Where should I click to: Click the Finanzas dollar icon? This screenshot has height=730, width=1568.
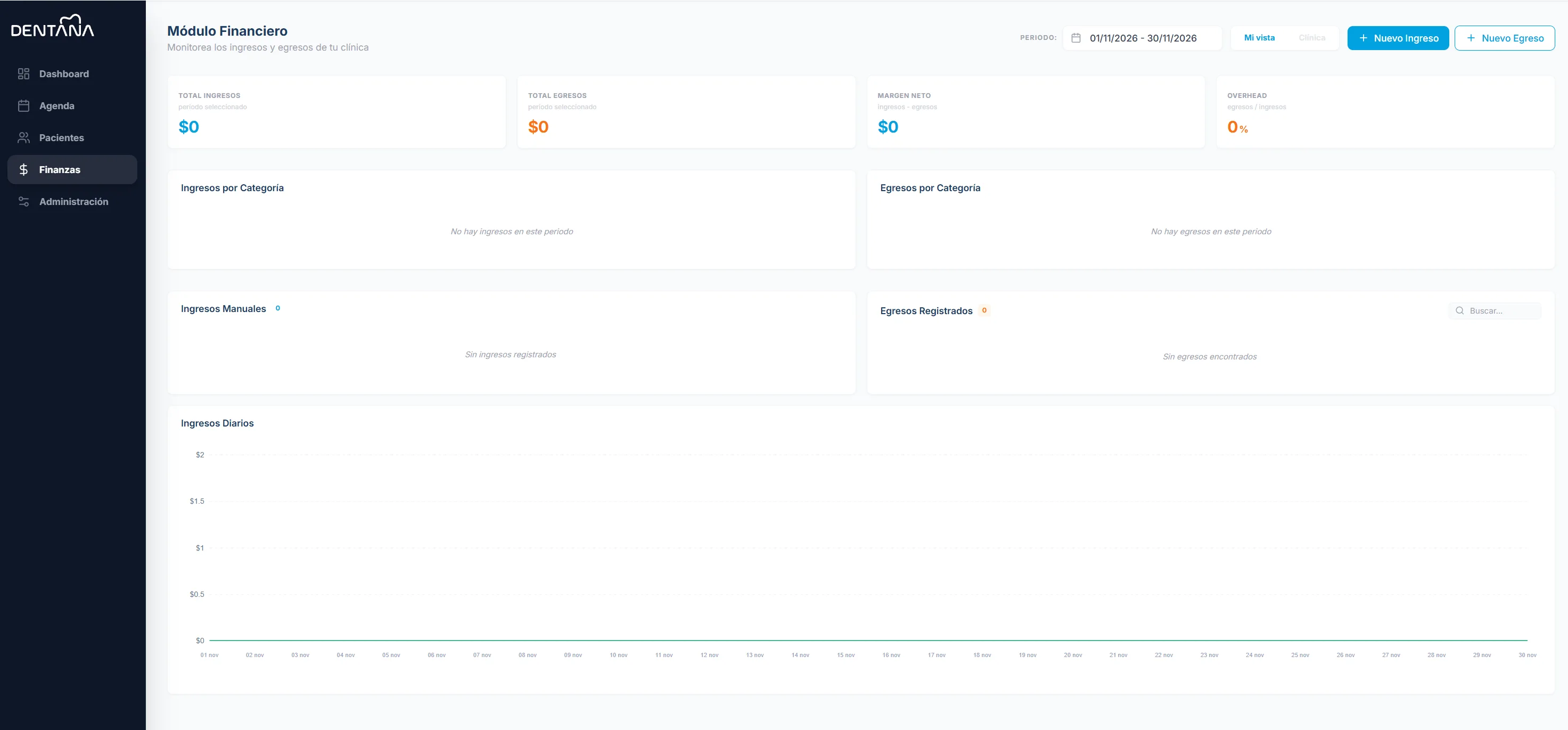tap(24, 169)
